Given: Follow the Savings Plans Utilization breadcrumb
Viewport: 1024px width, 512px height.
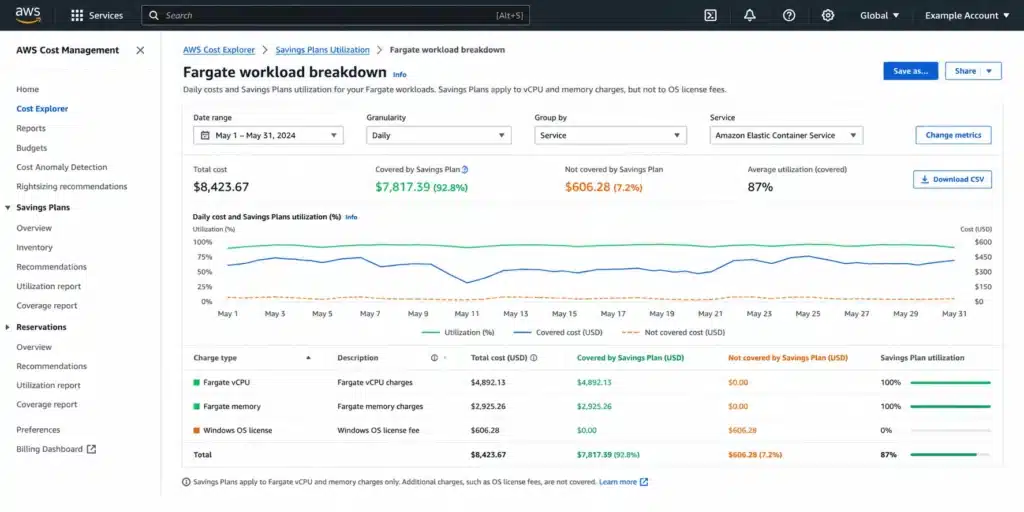Looking at the screenshot, I should [x=323, y=50].
